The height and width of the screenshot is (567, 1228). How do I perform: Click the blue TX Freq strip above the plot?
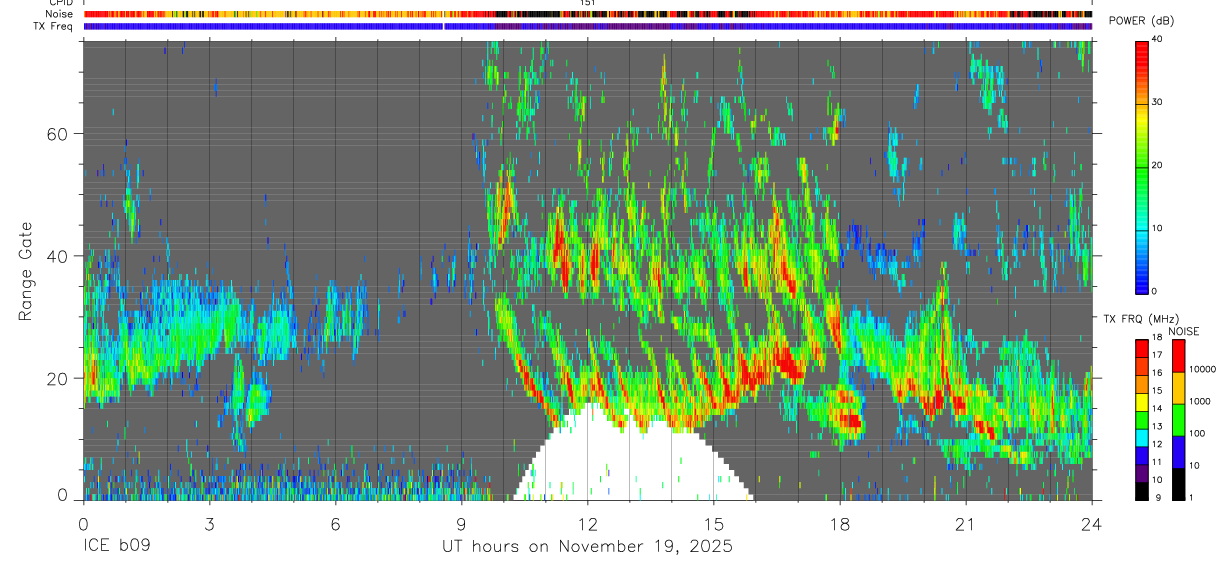(588, 26)
